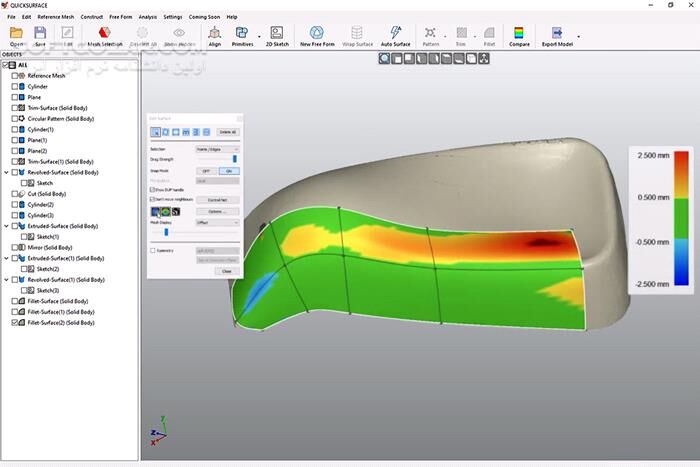Open the Analysis menu

(x=147, y=17)
